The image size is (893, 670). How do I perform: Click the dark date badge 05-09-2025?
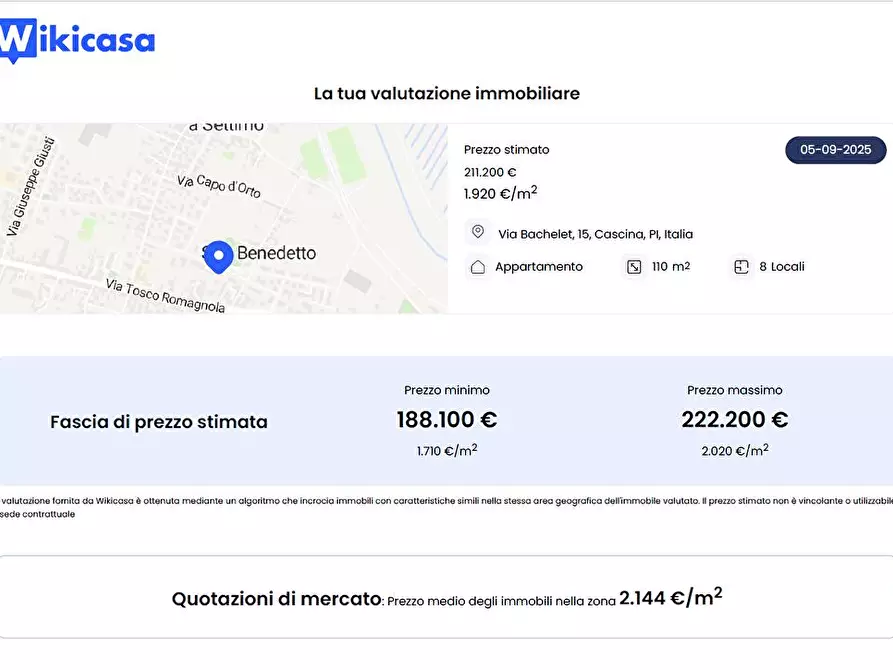[x=835, y=149]
